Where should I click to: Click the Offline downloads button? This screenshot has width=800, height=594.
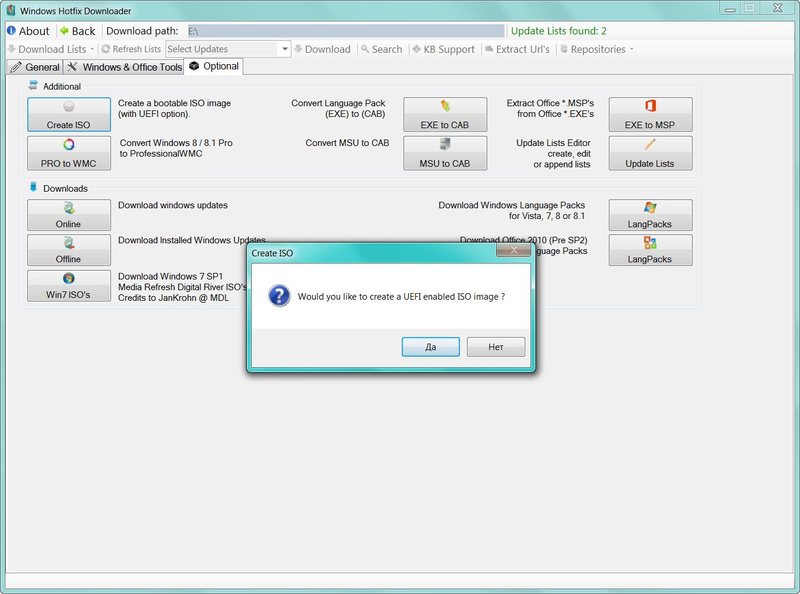pyautogui.click(x=69, y=250)
